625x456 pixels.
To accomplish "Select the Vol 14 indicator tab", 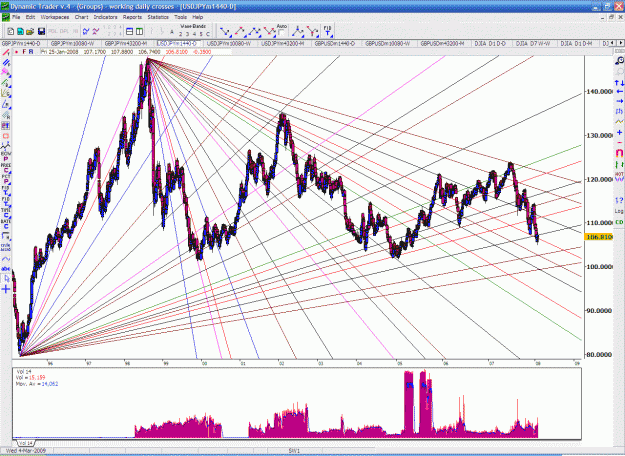I will tap(26, 443).
